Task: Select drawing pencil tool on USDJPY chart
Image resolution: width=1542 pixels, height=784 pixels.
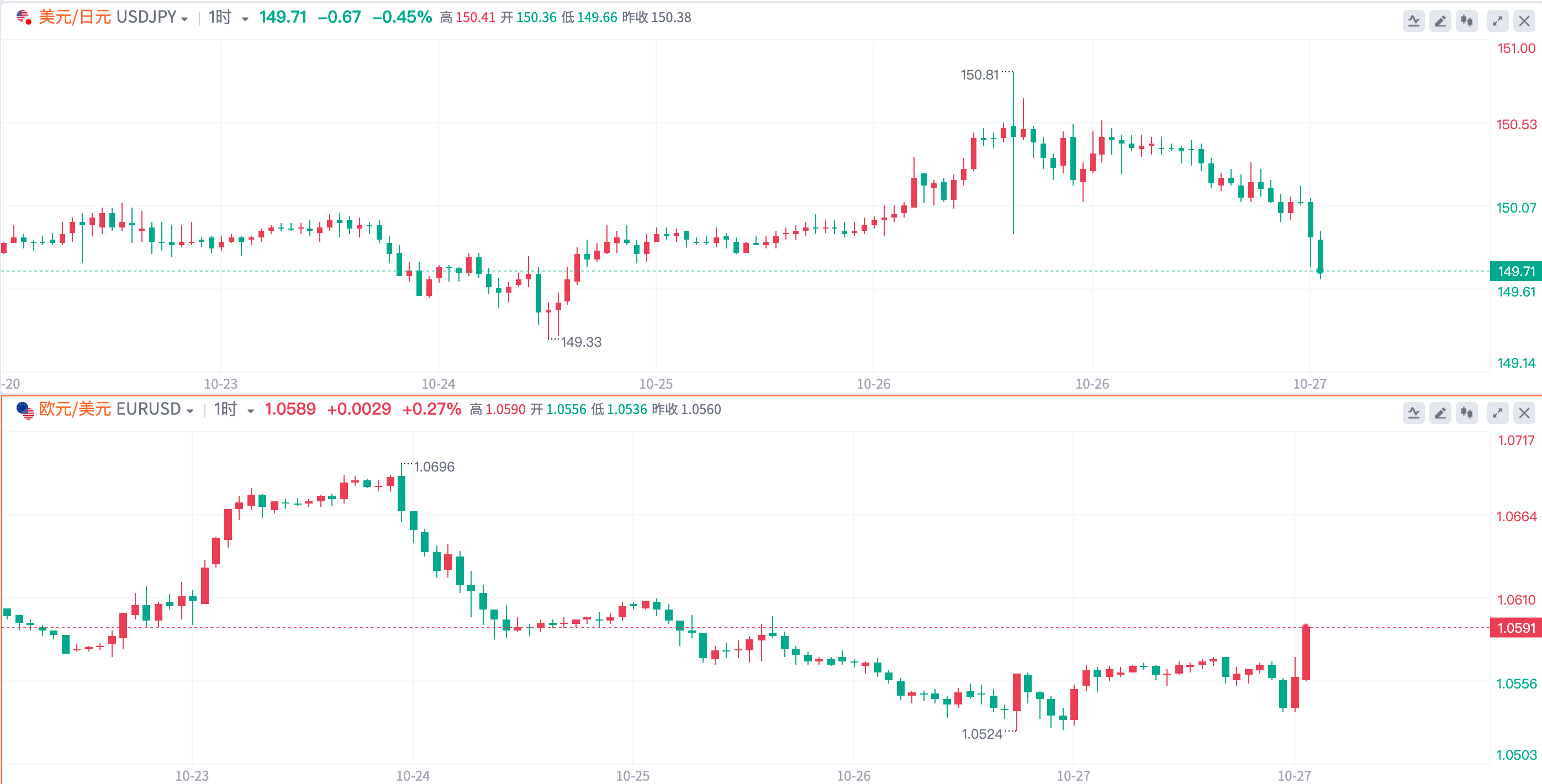Action: pos(1440,22)
